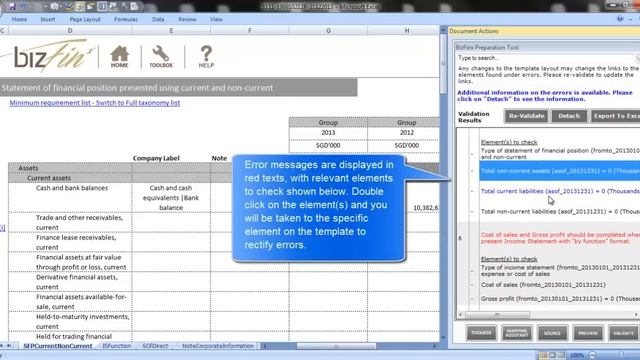
Task: Open the Home ribbon tab
Action: (x=19, y=19)
